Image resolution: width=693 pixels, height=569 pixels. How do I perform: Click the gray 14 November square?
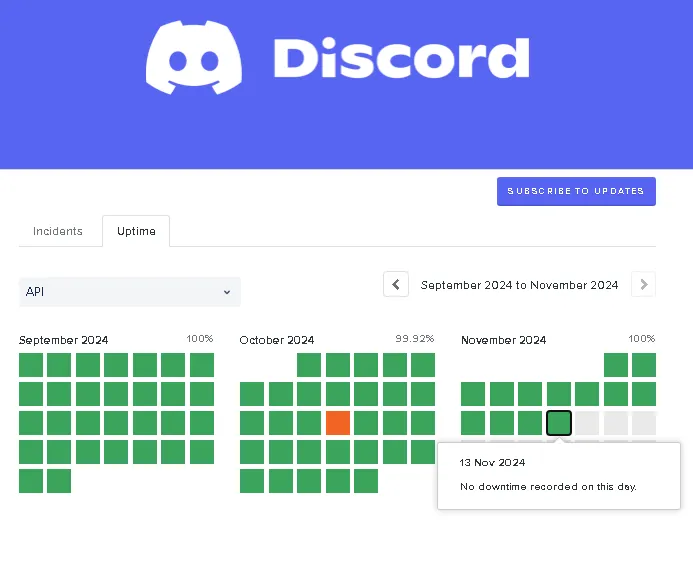pyautogui.click(x=587, y=423)
